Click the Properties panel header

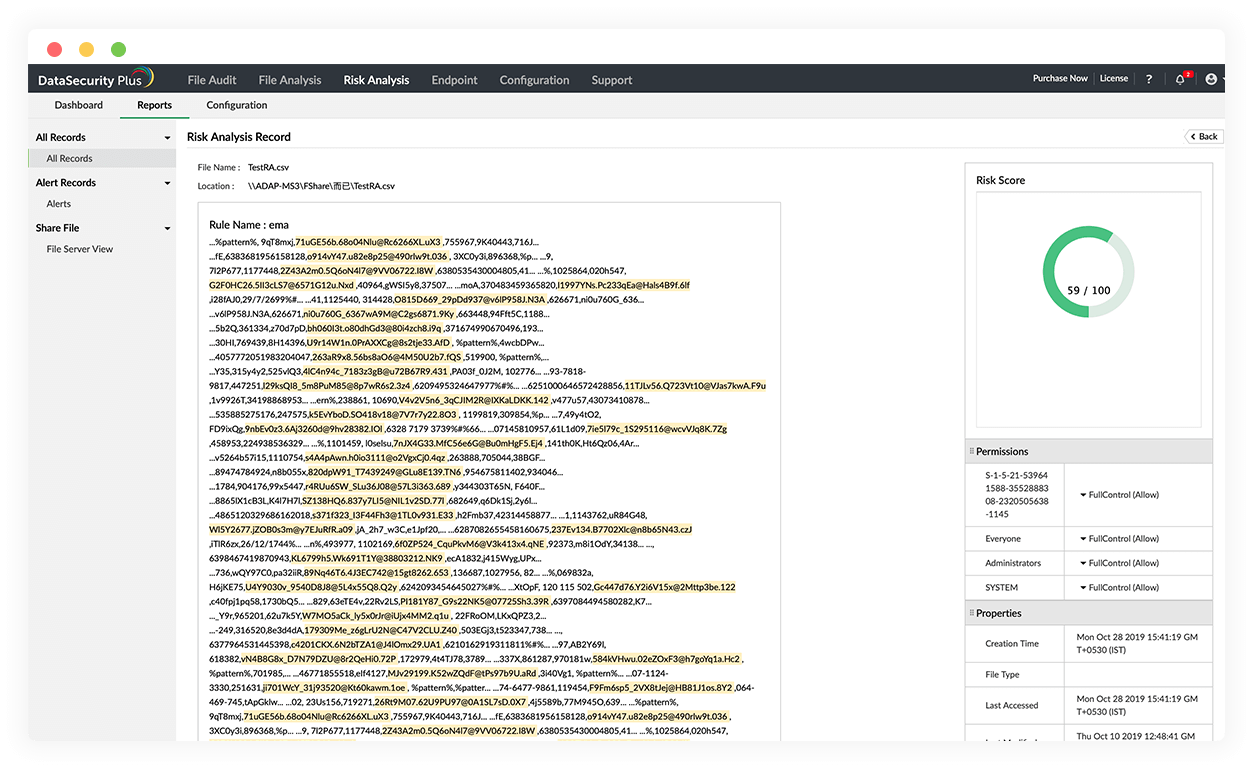pyautogui.click(x=1089, y=613)
